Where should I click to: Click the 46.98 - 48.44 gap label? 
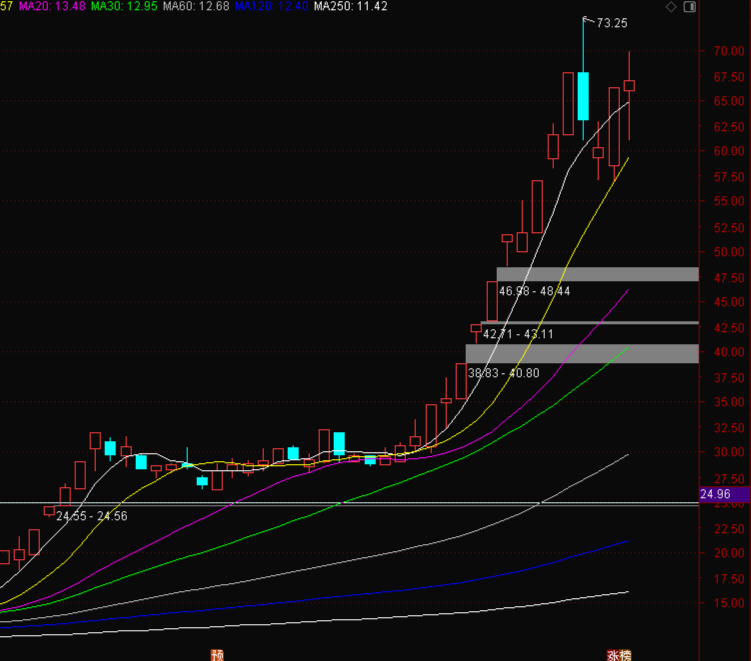[535, 291]
